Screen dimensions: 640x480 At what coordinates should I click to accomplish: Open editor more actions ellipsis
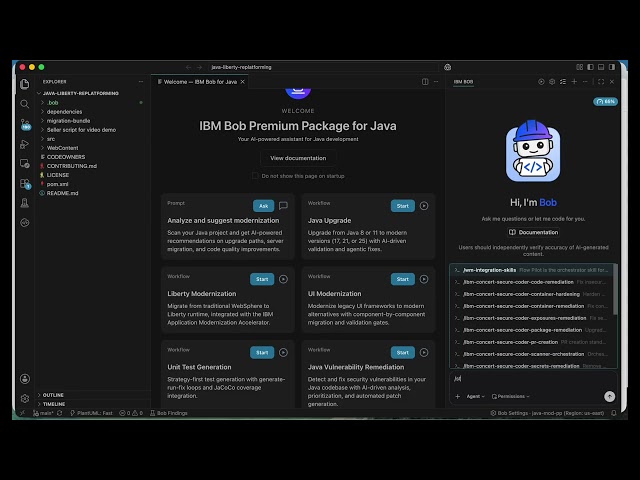[436, 82]
